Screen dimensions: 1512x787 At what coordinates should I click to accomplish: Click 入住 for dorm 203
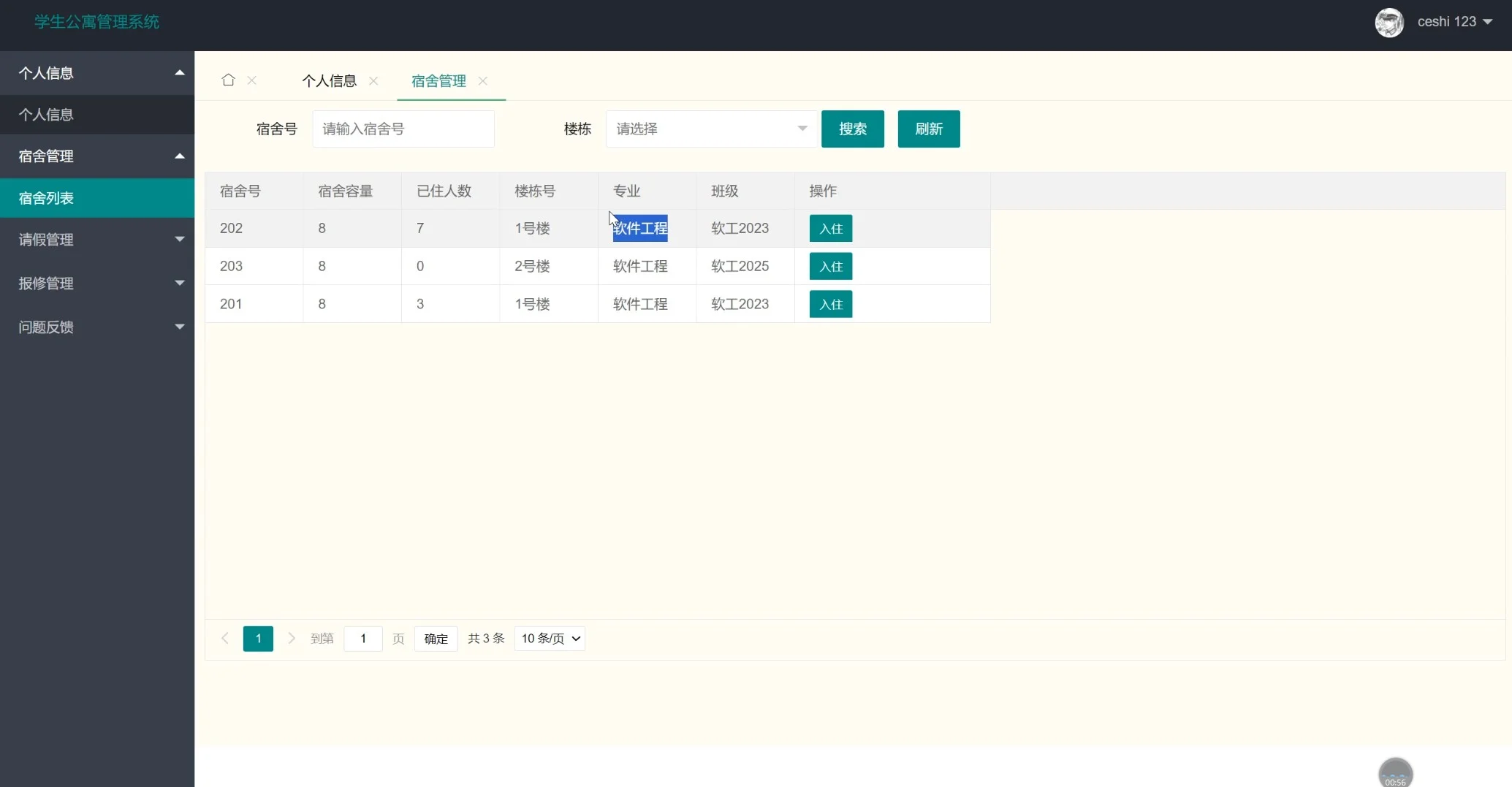[x=830, y=266]
